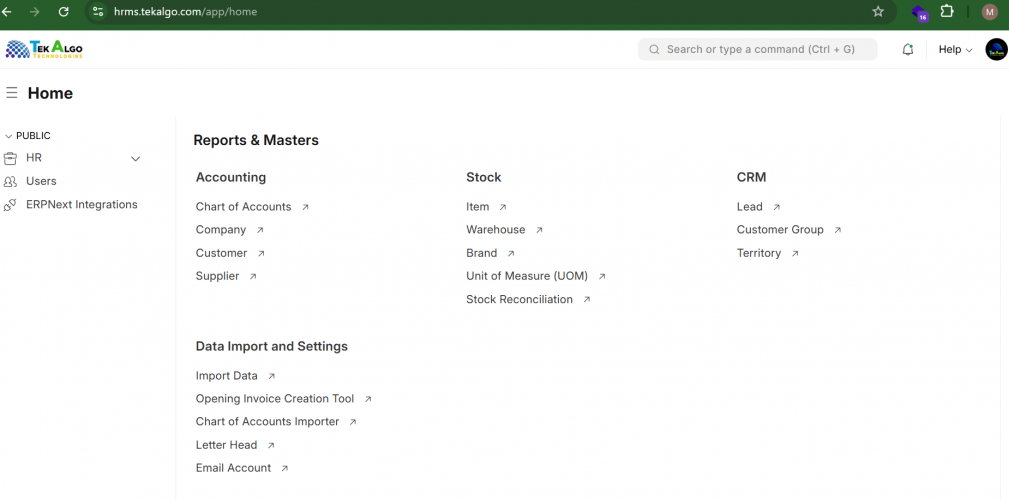Open the Customer link

[x=221, y=254]
